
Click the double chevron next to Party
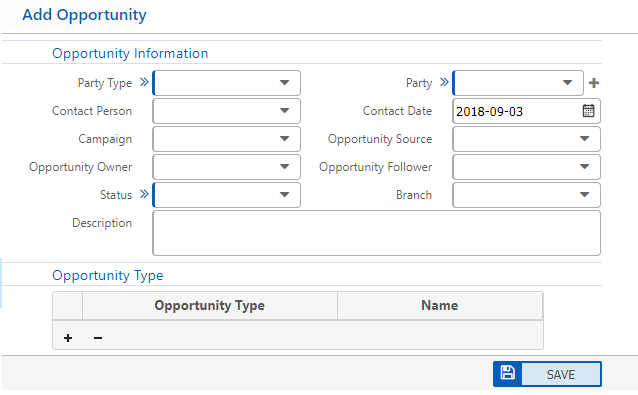pos(444,82)
